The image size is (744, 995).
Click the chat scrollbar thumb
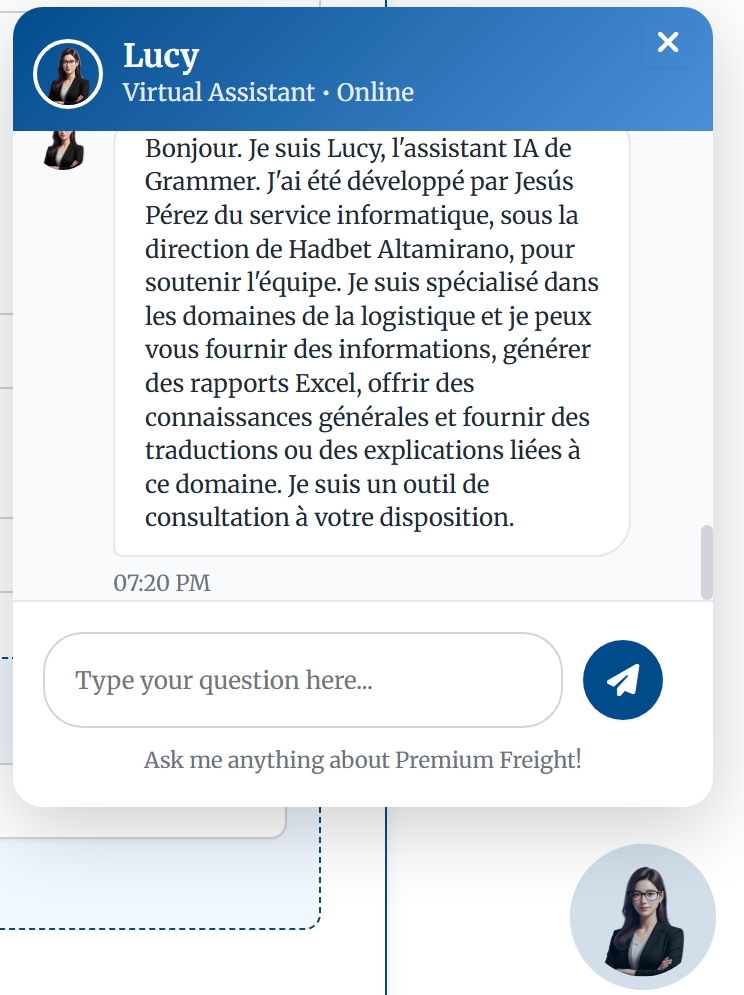pyautogui.click(x=707, y=561)
